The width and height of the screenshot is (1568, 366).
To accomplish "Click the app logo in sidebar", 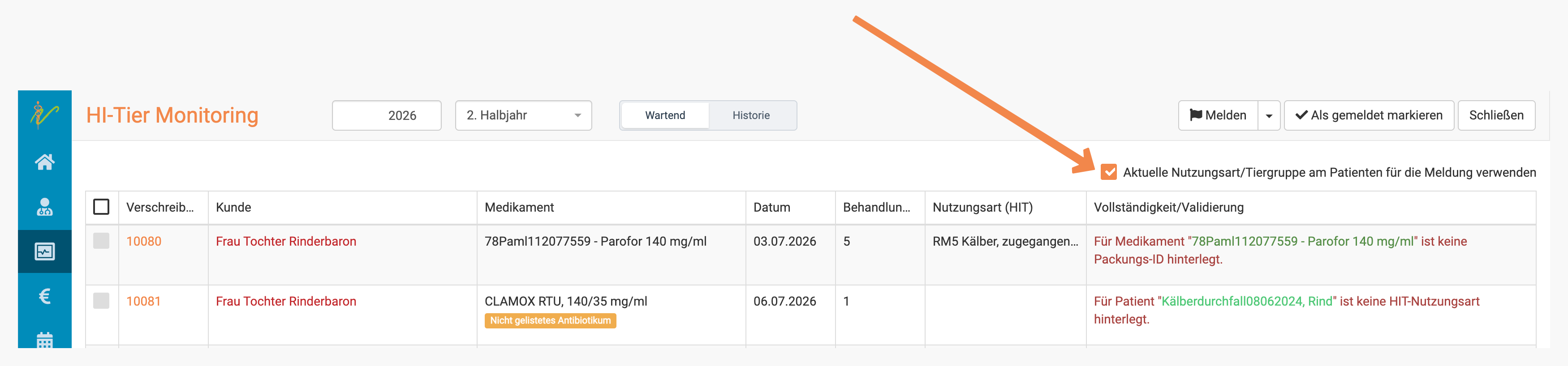I will [x=44, y=114].
